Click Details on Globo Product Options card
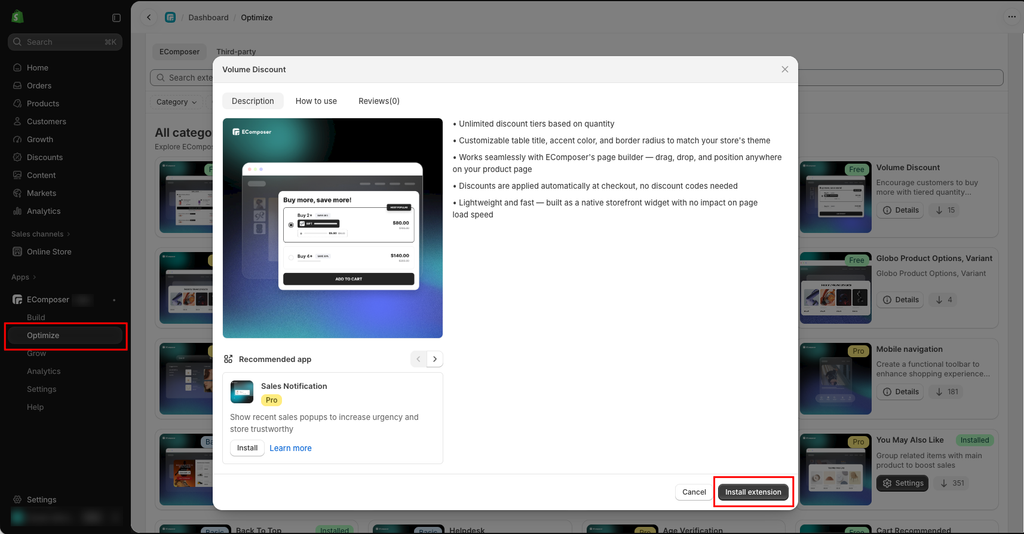The width and height of the screenshot is (1024, 534). click(x=900, y=300)
